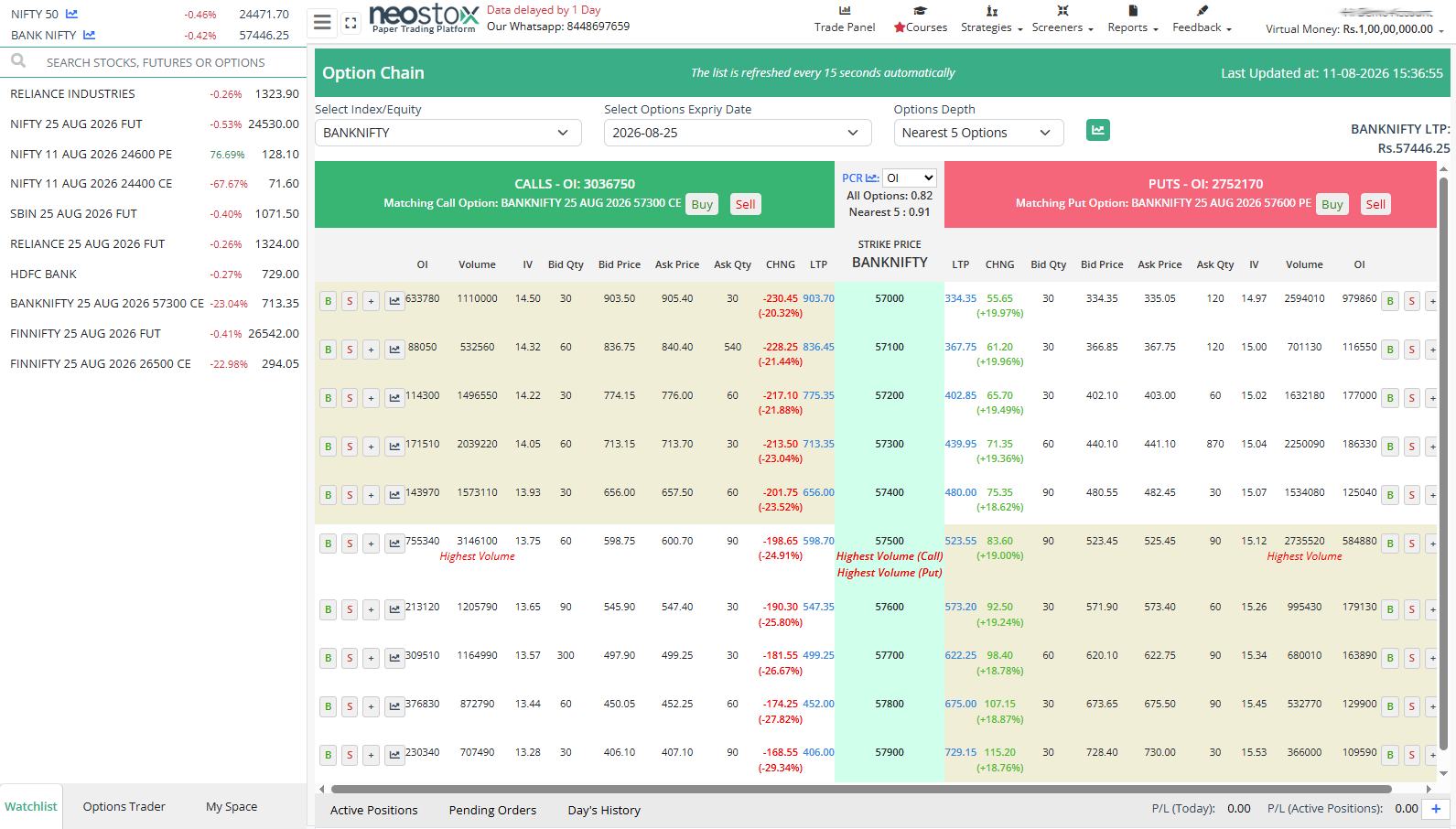Image resolution: width=1456 pixels, height=829 pixels.
Task: Click the neostox logo
Action: click(x=424, y=18)
